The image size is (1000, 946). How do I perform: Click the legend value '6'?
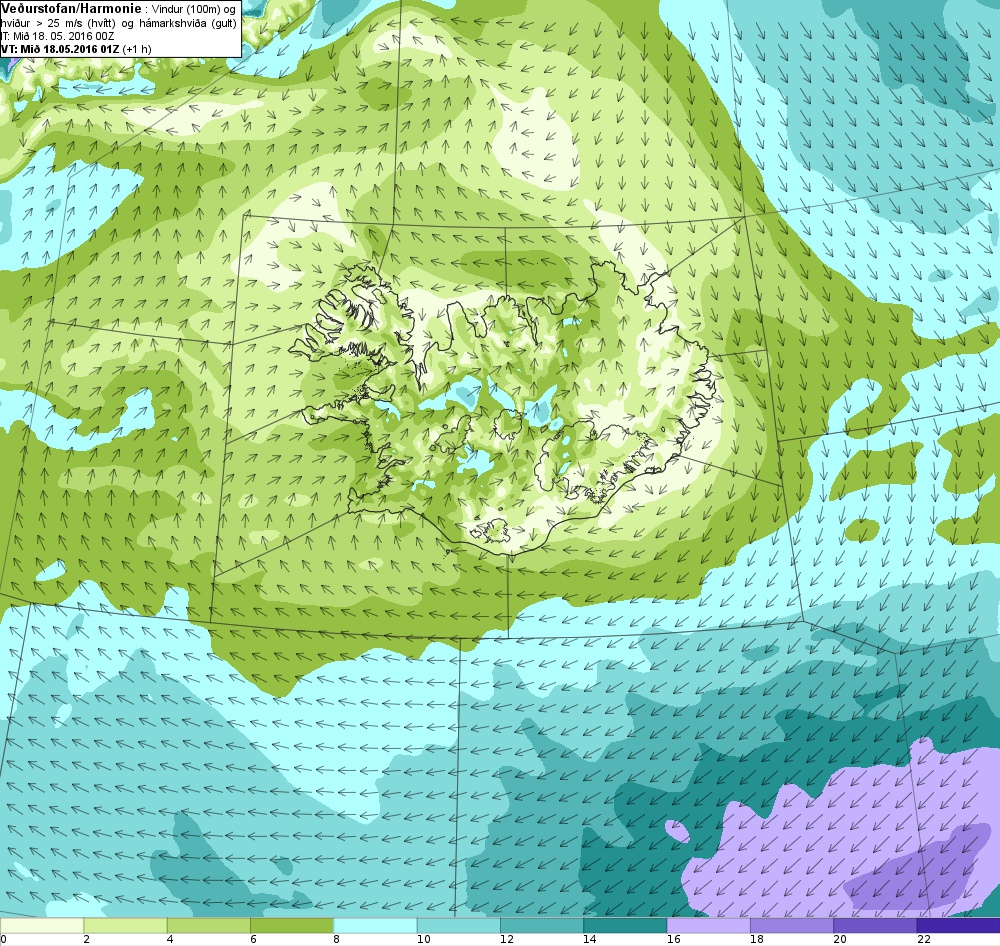pyautogui.click(x=253, y=940)
